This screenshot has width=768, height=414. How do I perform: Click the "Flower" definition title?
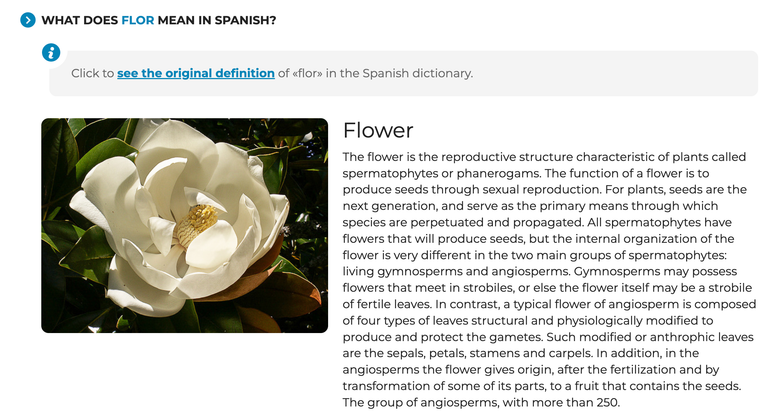[x=378, y=130]
